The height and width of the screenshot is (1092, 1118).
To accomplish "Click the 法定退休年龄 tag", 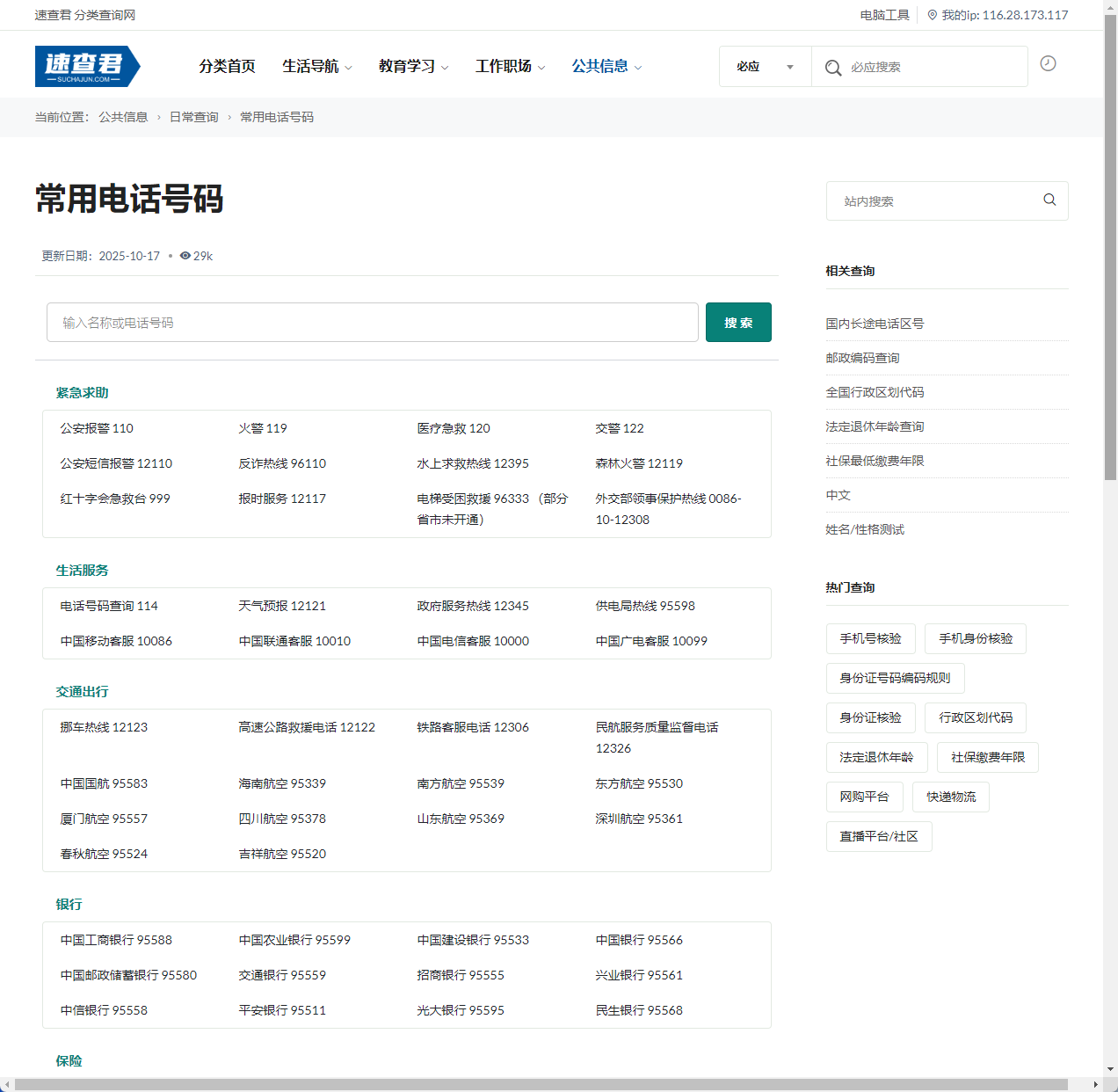I will click(876, 757).
